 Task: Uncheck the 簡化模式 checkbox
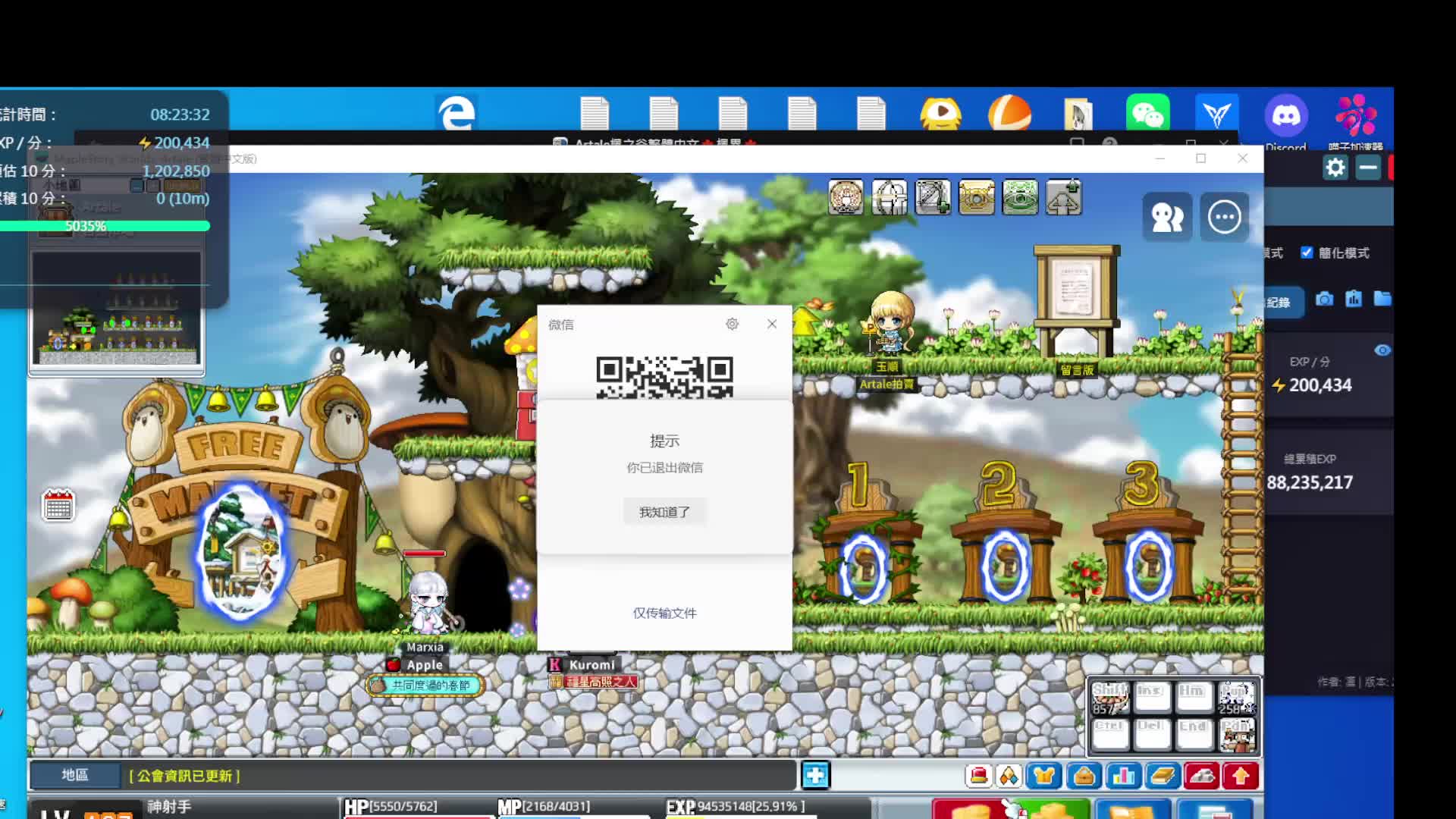tap(1307, 253)
